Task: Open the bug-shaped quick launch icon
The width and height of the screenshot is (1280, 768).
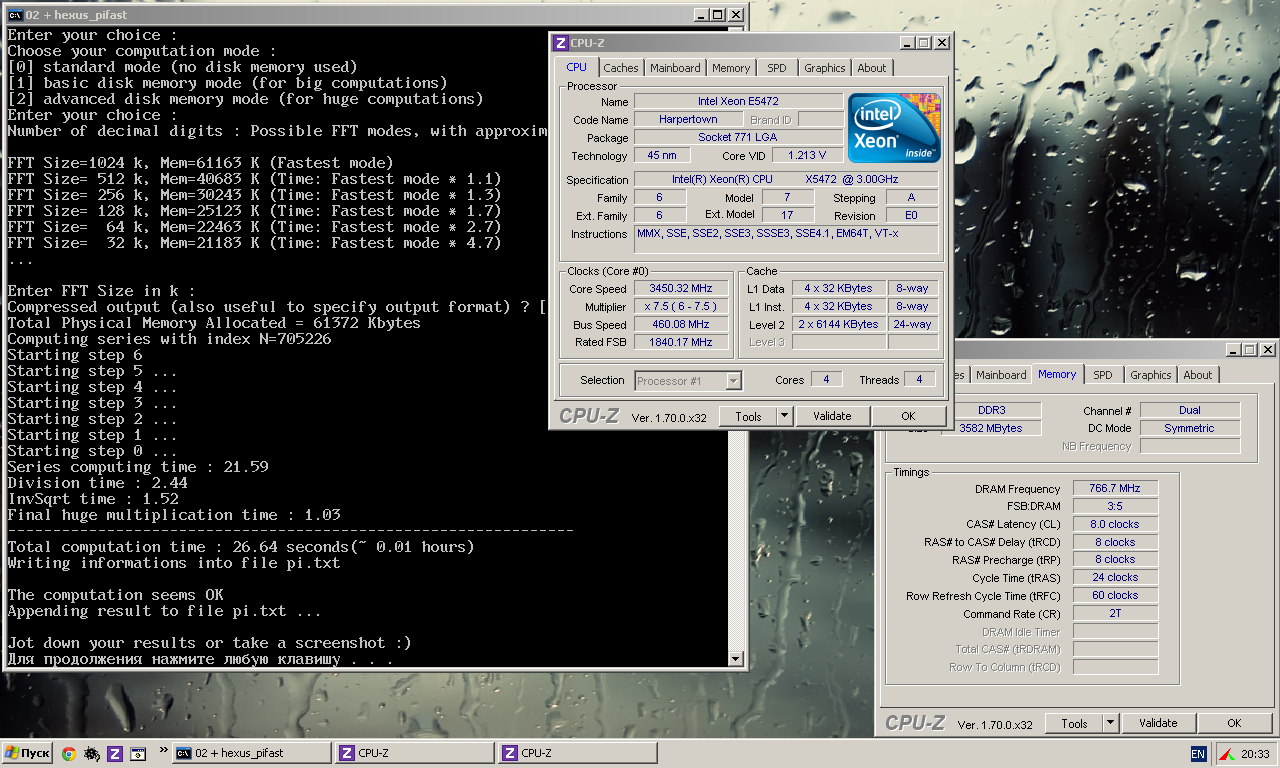Action: pos(91,753)
